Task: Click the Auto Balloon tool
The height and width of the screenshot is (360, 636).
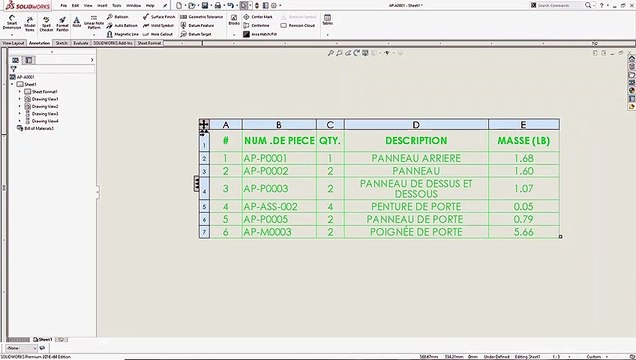Action: (x=122, y=26)
